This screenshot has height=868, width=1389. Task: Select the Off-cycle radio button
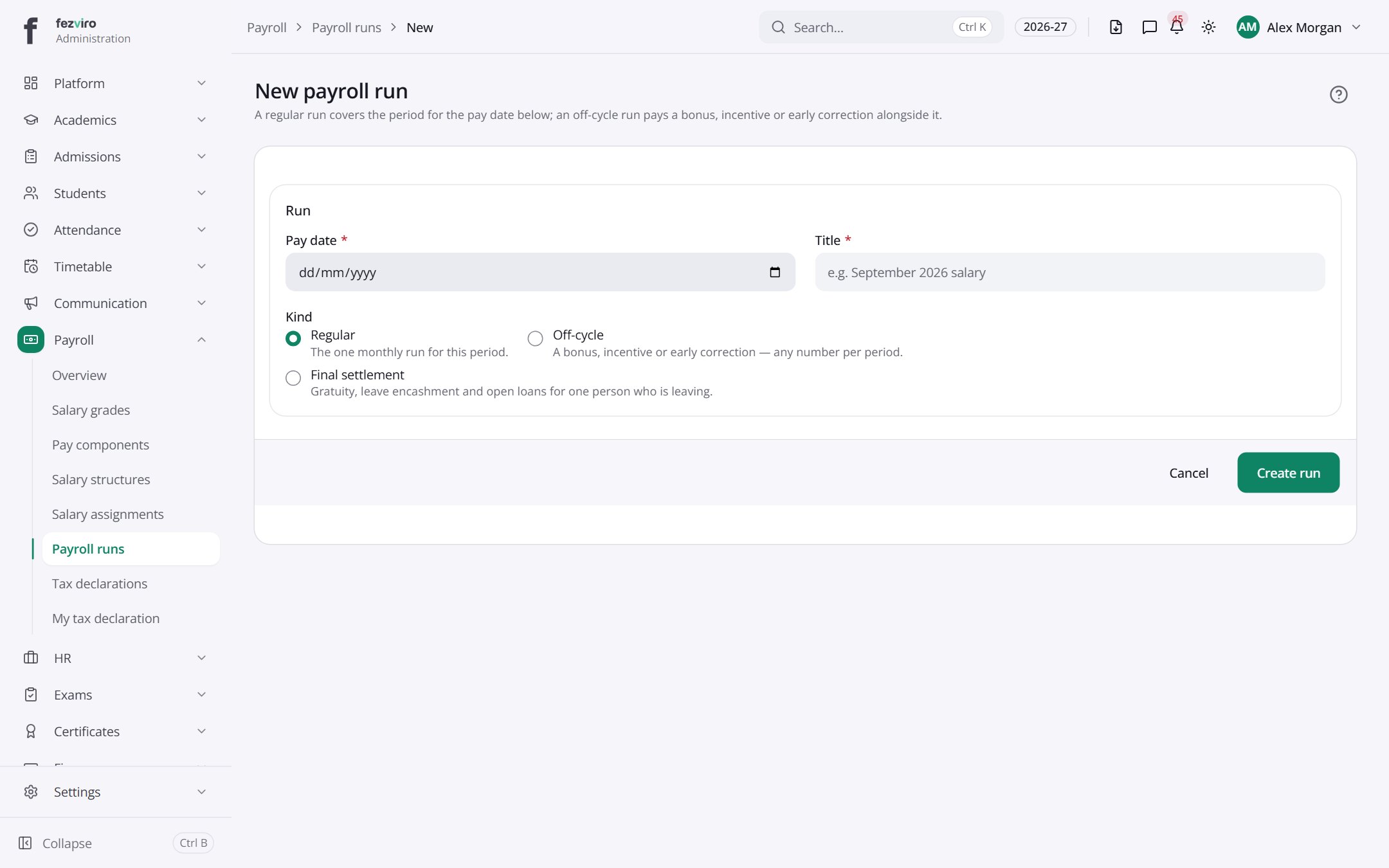(535, 338)
